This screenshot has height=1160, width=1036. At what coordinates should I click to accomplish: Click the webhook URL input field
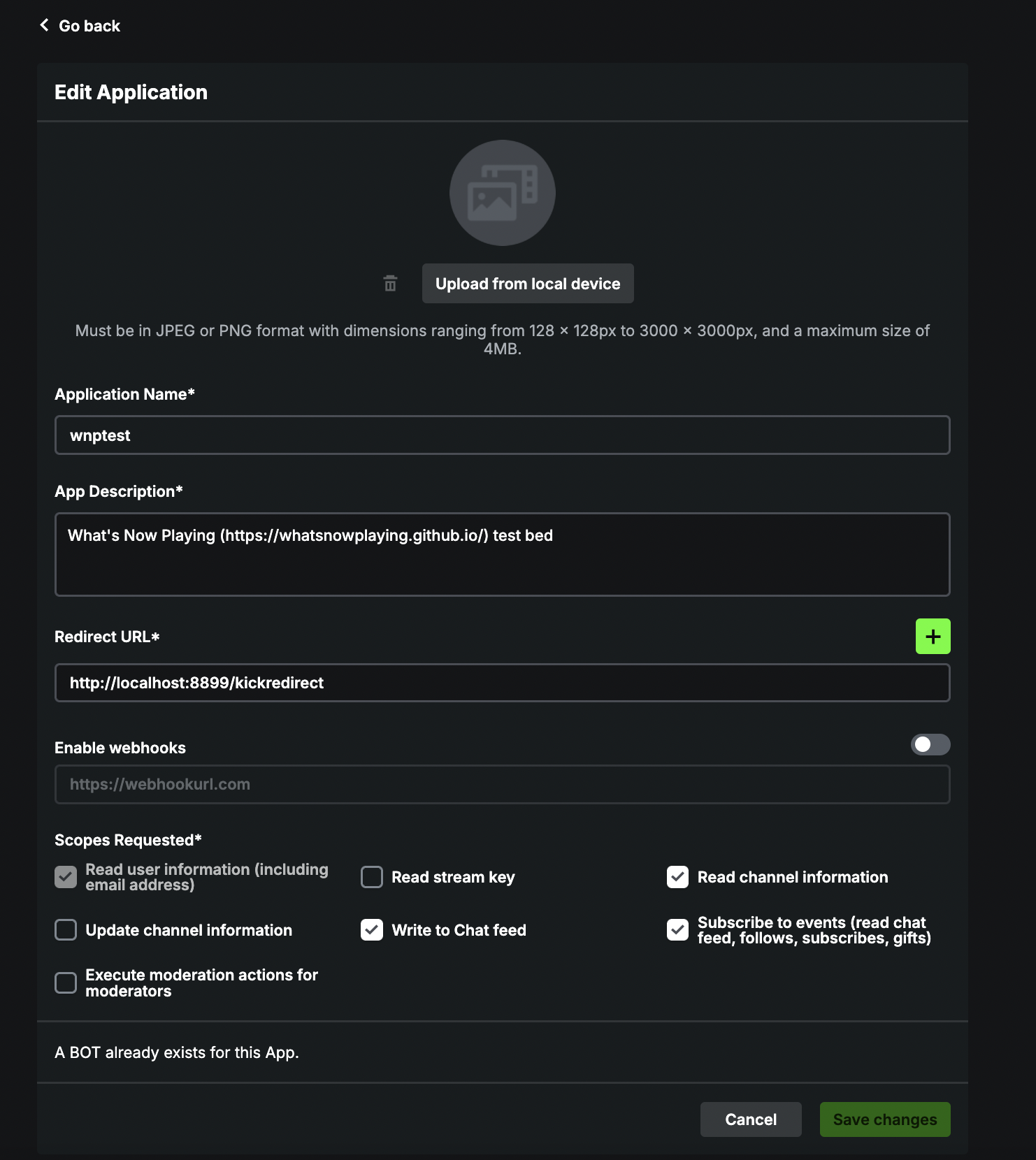coord(502,784)
